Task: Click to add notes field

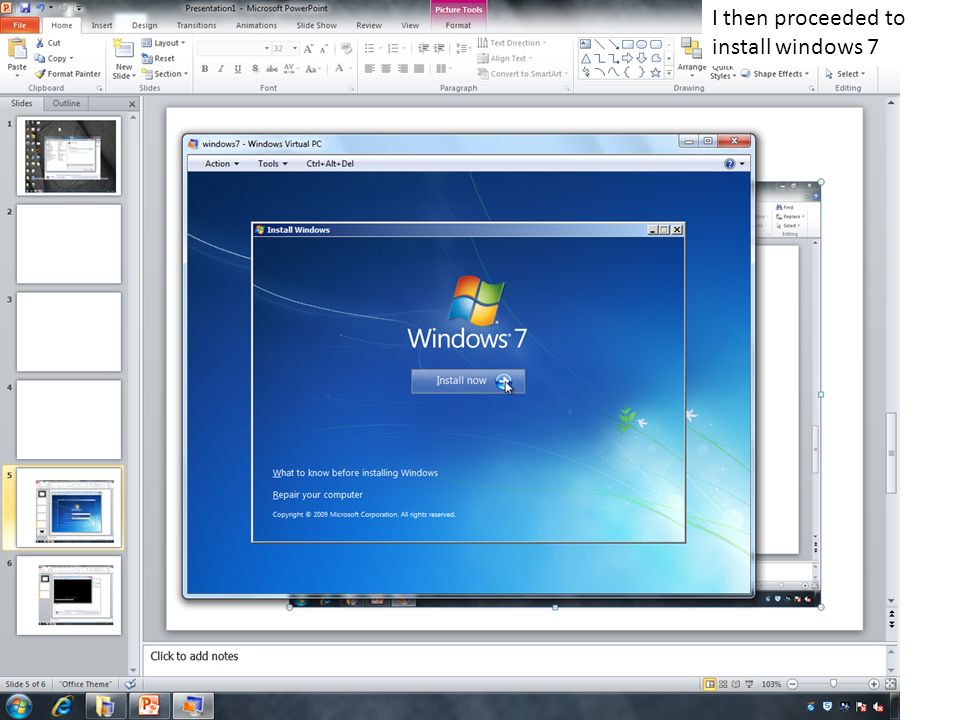Action: [514, 659]
